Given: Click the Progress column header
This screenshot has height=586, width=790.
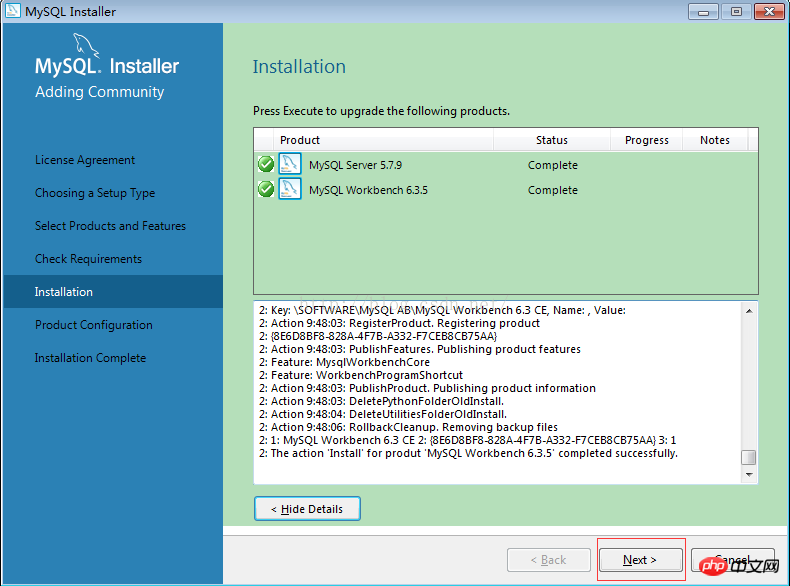Looking at the screenshot, I should click(x=646, y=140).
